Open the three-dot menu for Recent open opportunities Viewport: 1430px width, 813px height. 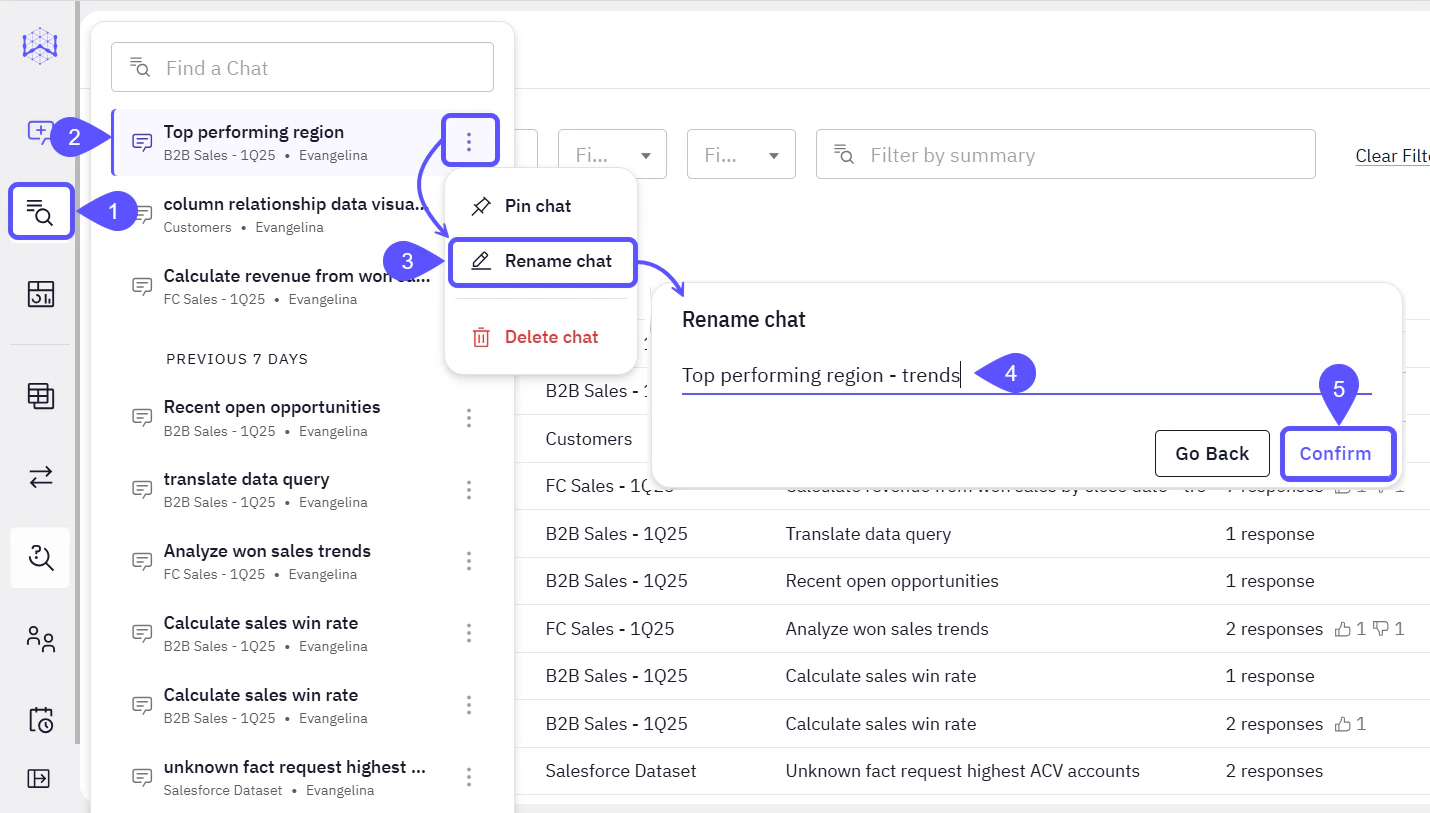pos(469,418)
